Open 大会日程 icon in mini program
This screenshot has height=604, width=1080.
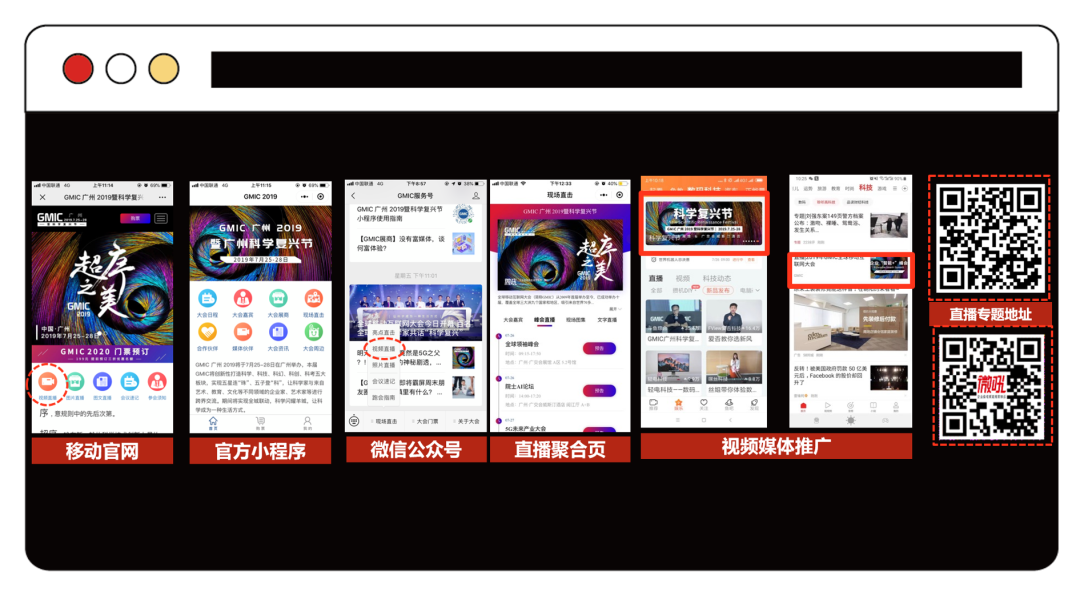coord(207,298)
